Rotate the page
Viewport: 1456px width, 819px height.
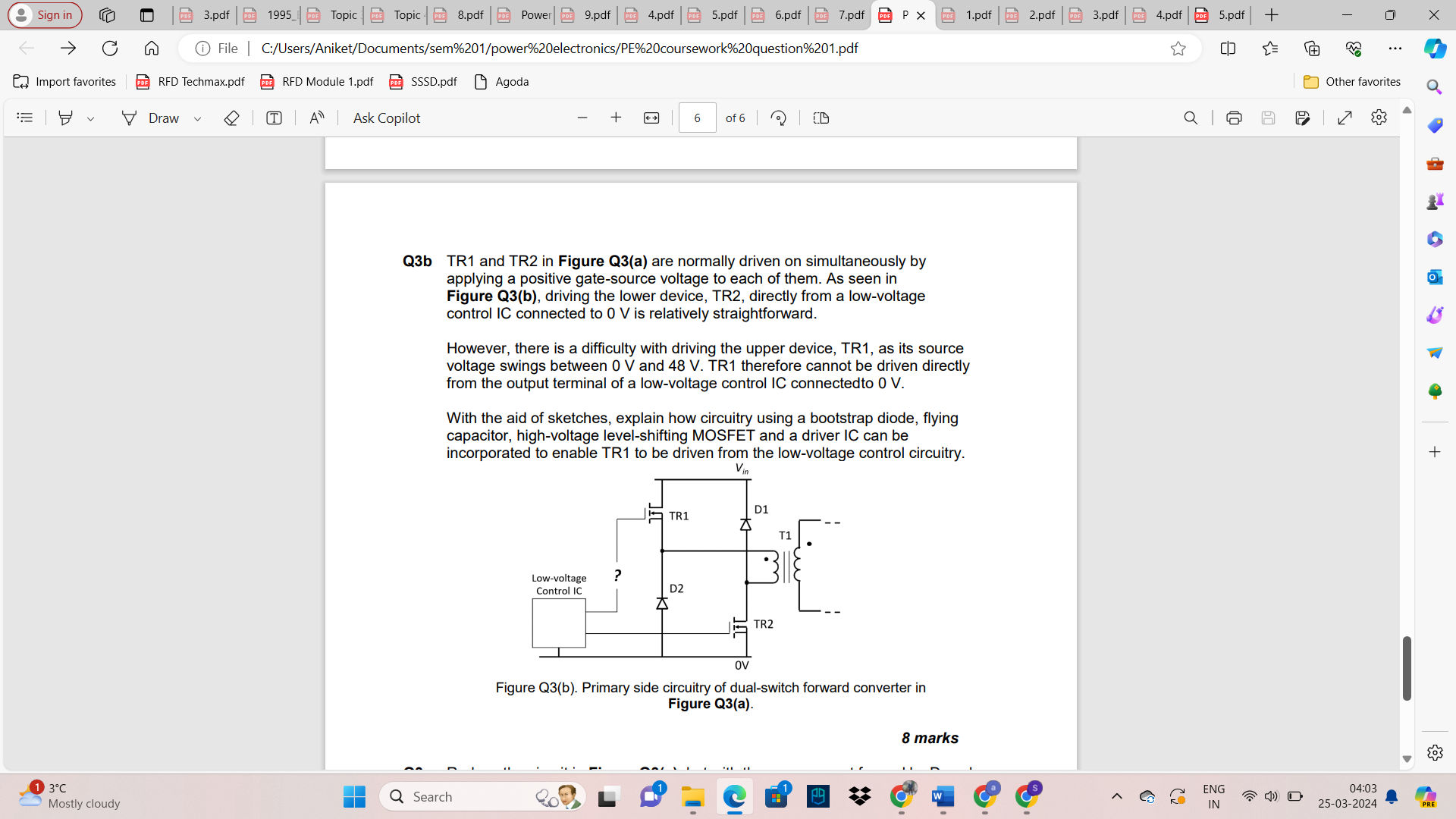coord(778,118)
